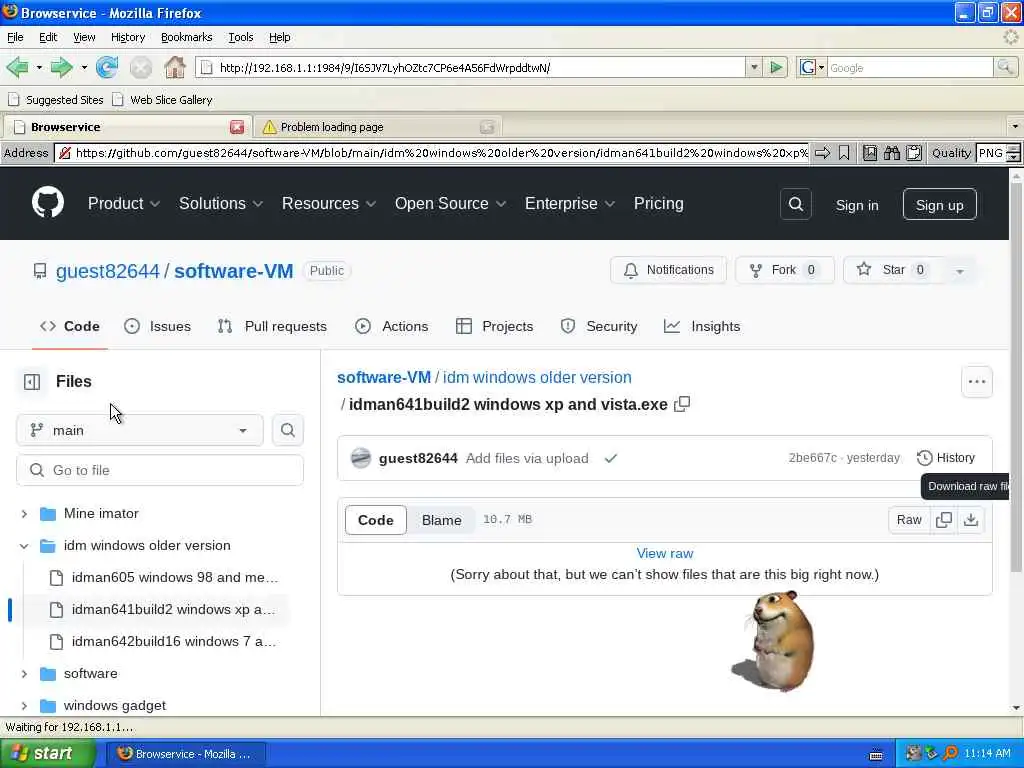Open the Open Source navigation dropdown
1024x768 pixels.
point(450,204)
